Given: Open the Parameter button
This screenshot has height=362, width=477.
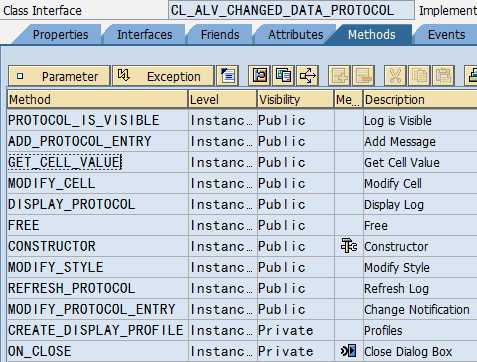Looking at the screenshot, I should pos(59,76).
